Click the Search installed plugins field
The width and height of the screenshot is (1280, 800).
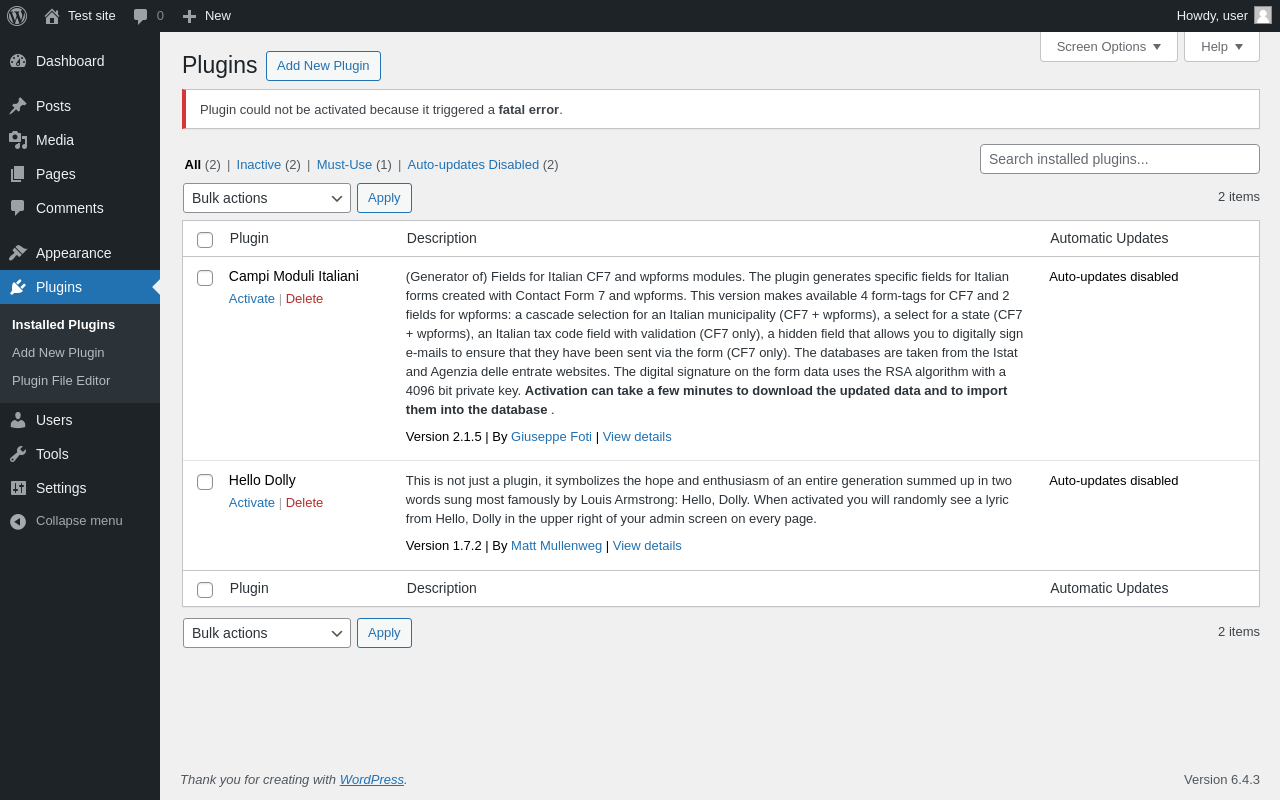[1120, 159]
